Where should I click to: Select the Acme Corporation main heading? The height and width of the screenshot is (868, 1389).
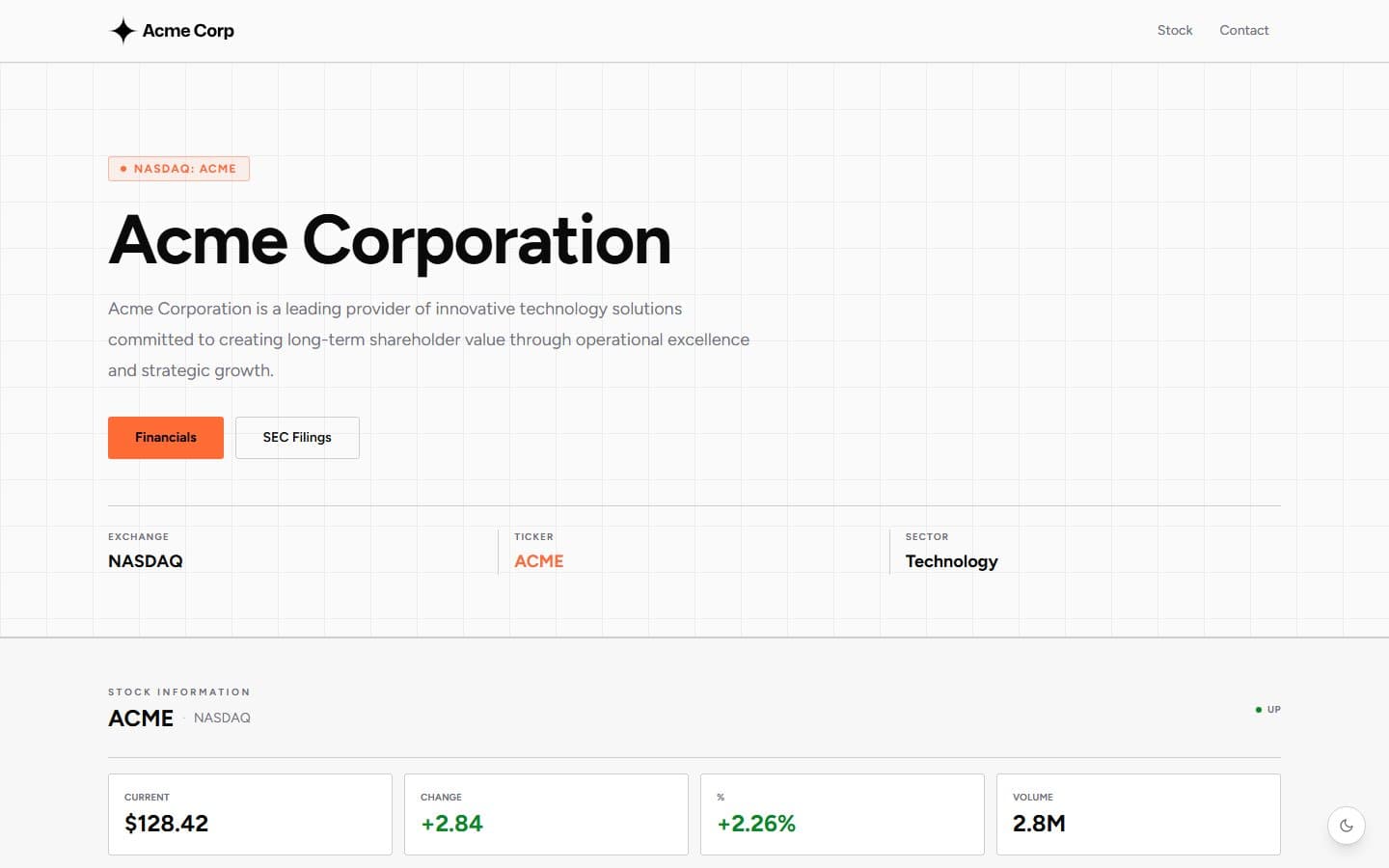[x=390, y=240]
